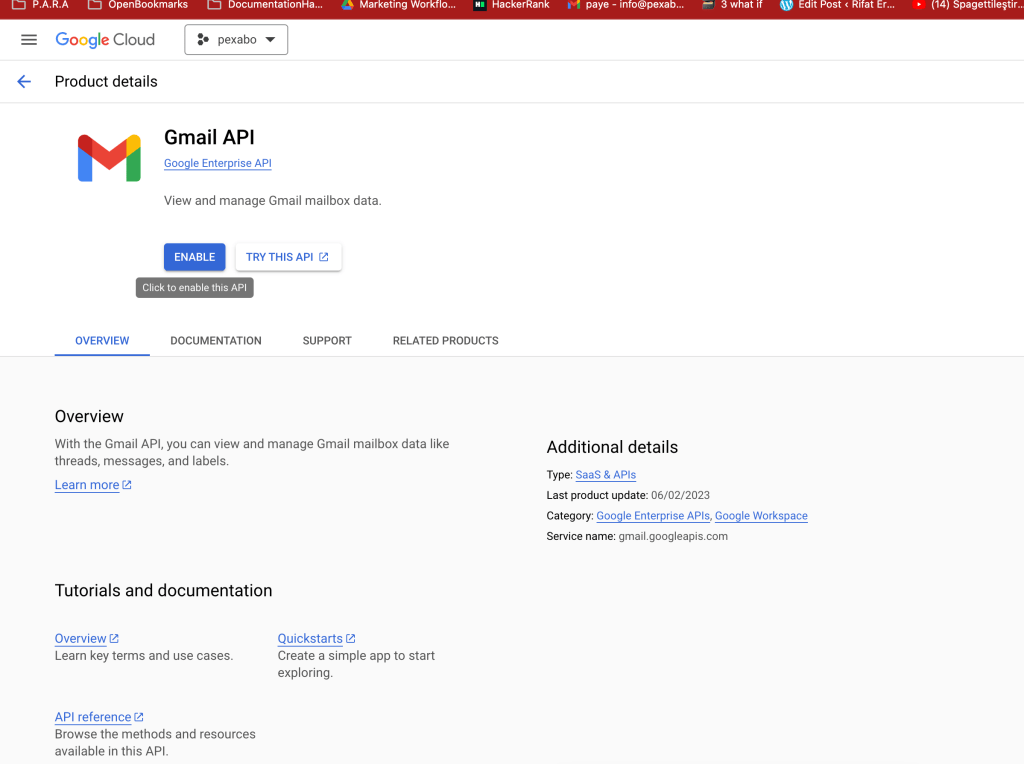Open the (14) Spagettileştir YouTube bookmark

coord(968,5)
